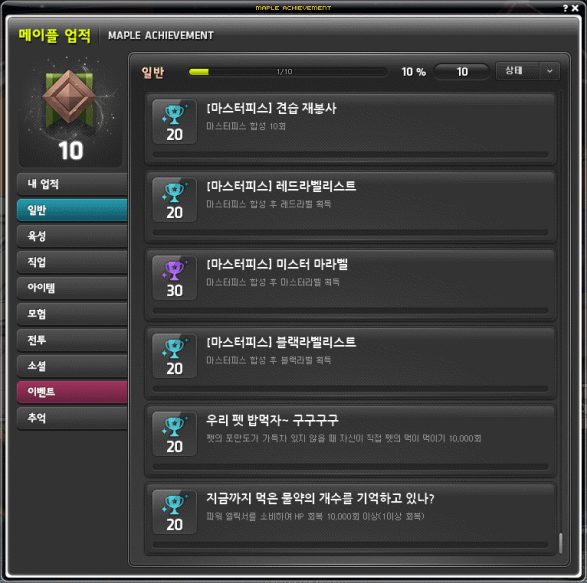Click the bronze rank emblem badge
Viewport: 587px width, 583px height.
point(69,98)
